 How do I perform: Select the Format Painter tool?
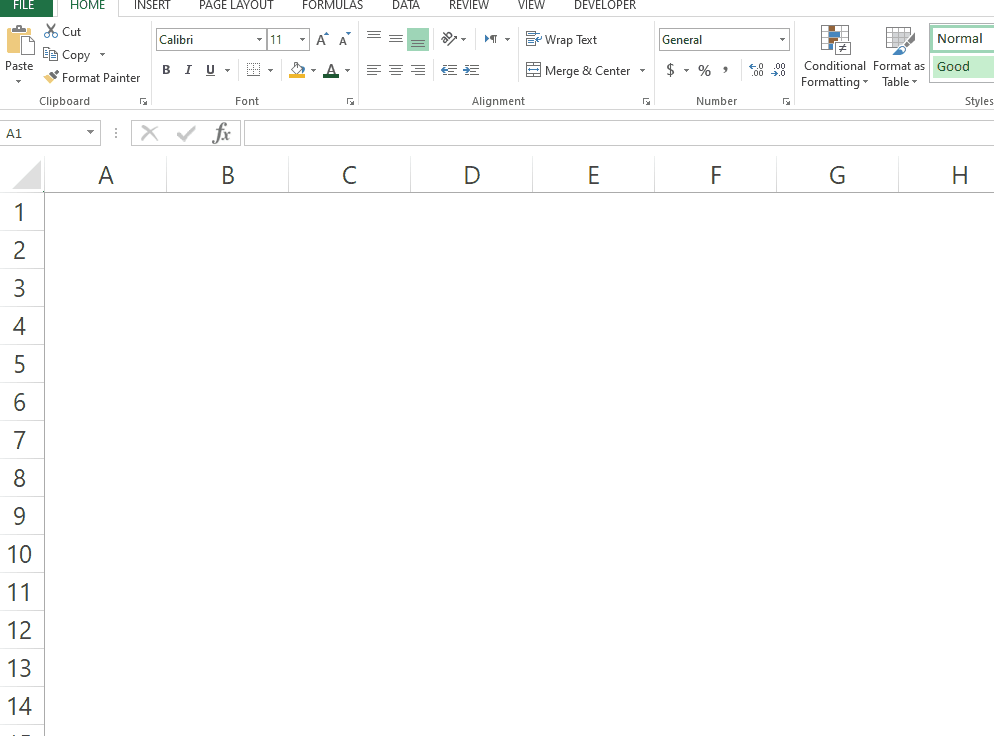coord(93,77)
